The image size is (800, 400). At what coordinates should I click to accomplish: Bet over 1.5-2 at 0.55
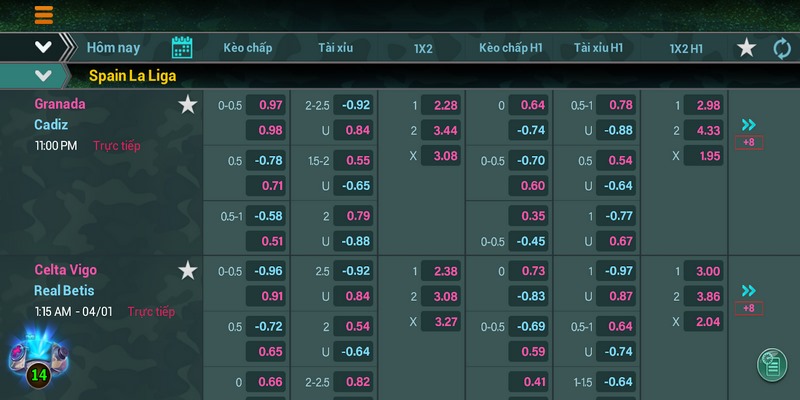[353, 160]
